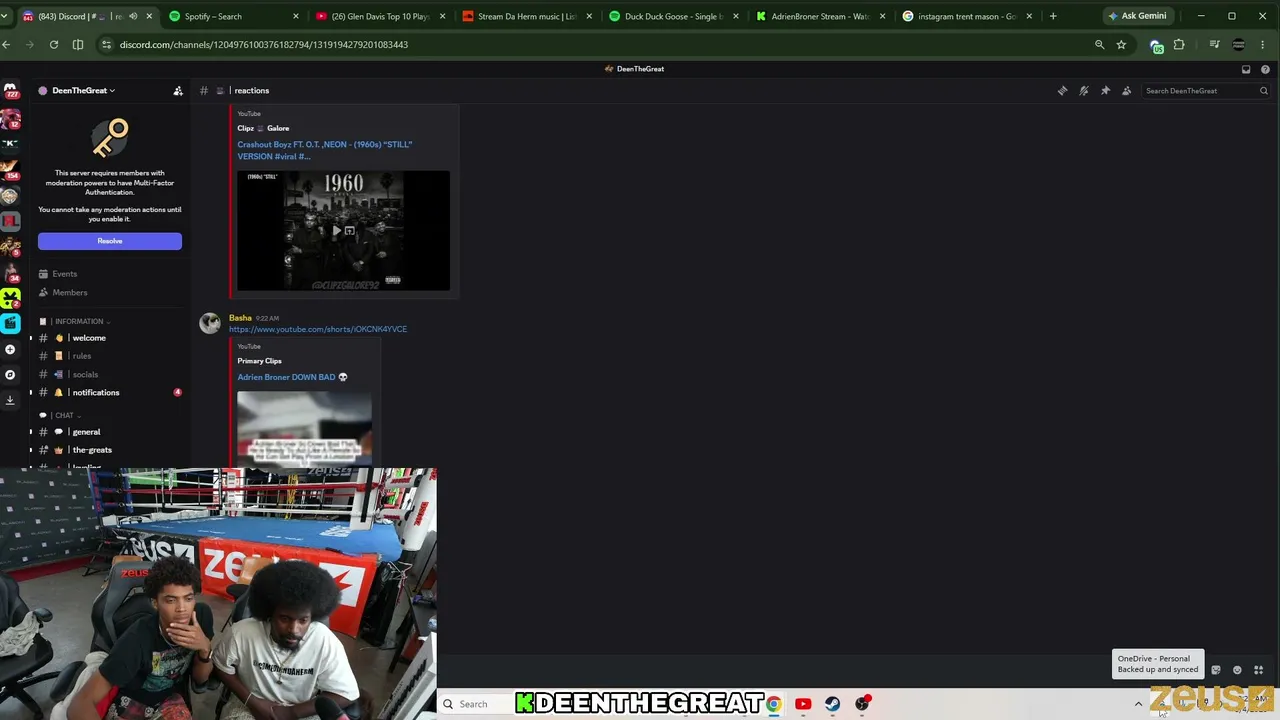The image size is (1280, 720).
Task: Open green Kick server icon in rail
Action: (x=11, y=298)
